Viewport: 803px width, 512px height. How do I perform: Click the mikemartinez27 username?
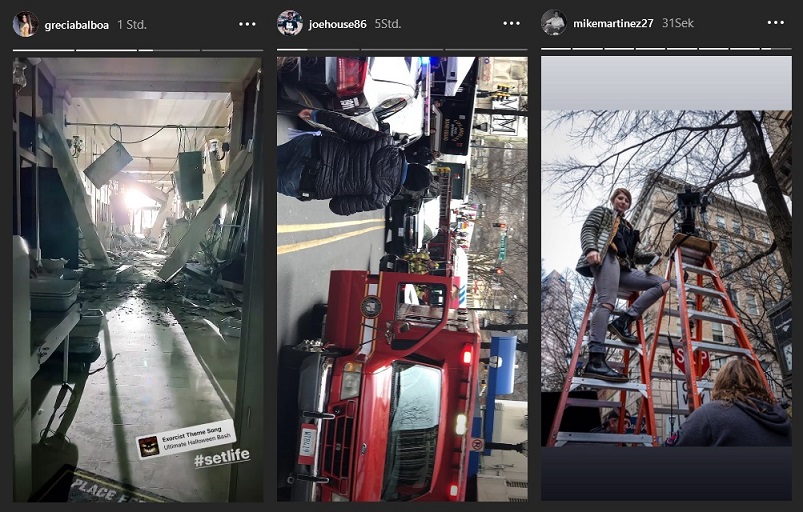point(613,24)
